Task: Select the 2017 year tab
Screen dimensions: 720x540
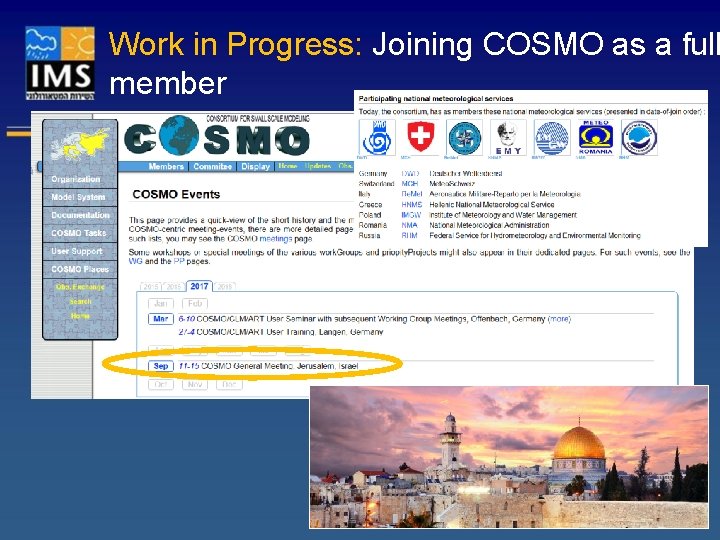Action: pos(199,286)
